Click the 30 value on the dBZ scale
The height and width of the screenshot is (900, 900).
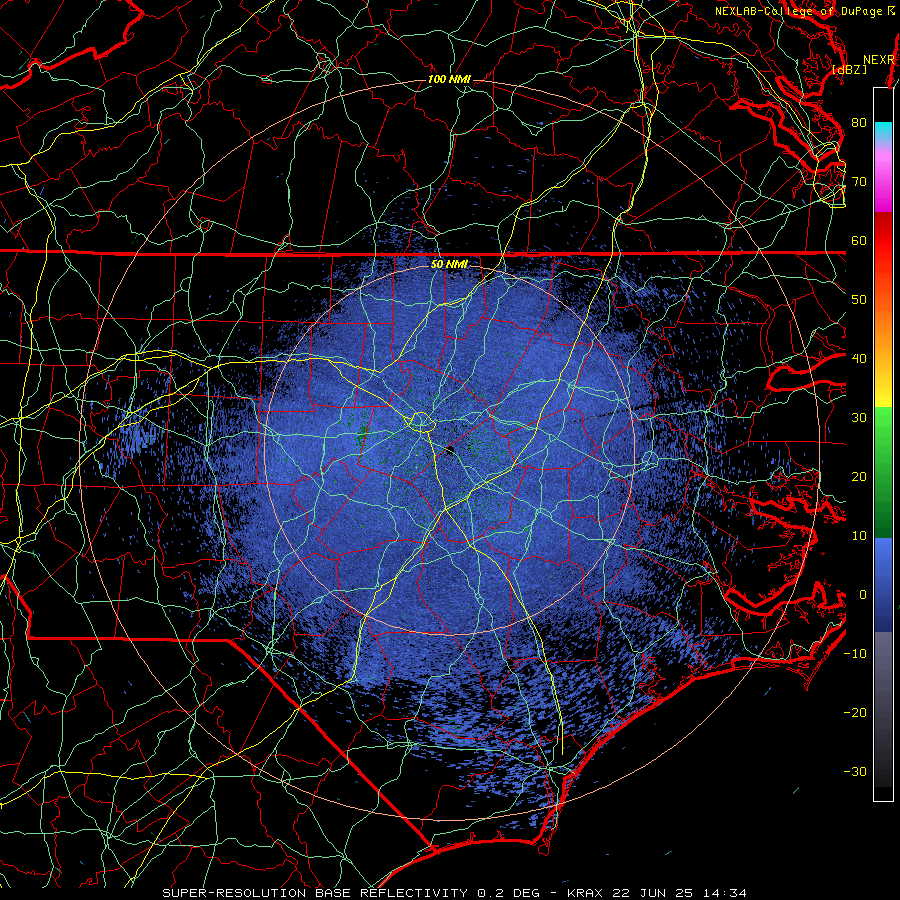[859, 417]
